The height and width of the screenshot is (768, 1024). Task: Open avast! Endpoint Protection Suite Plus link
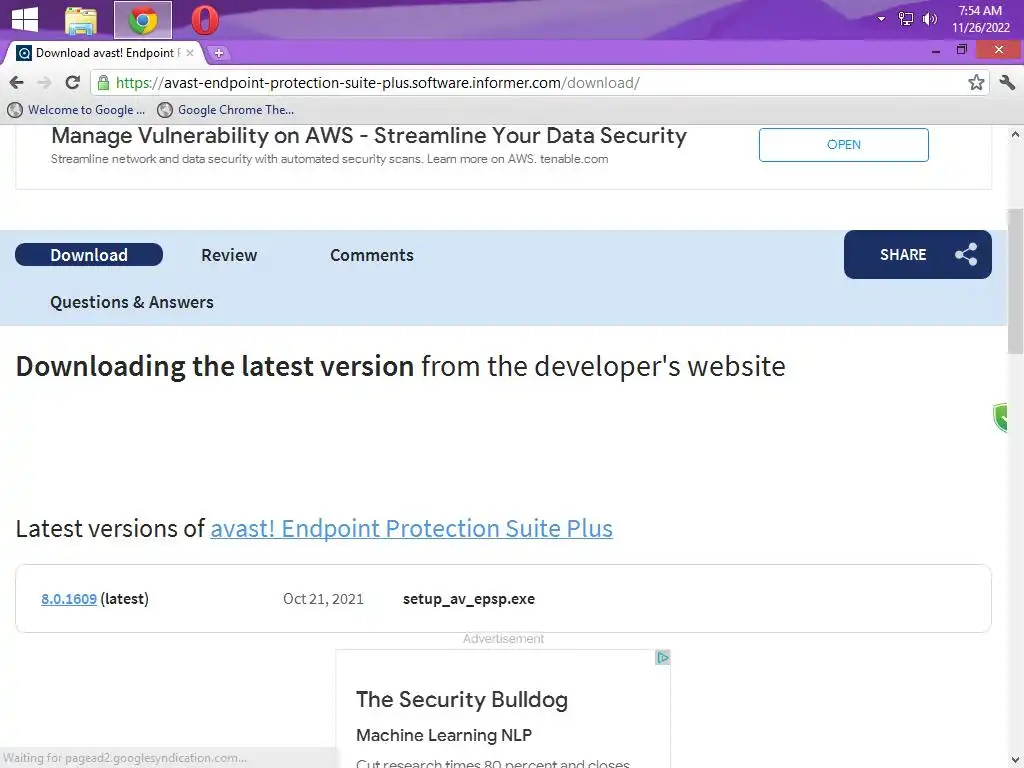pyautogui.click(x=411, y=528)
